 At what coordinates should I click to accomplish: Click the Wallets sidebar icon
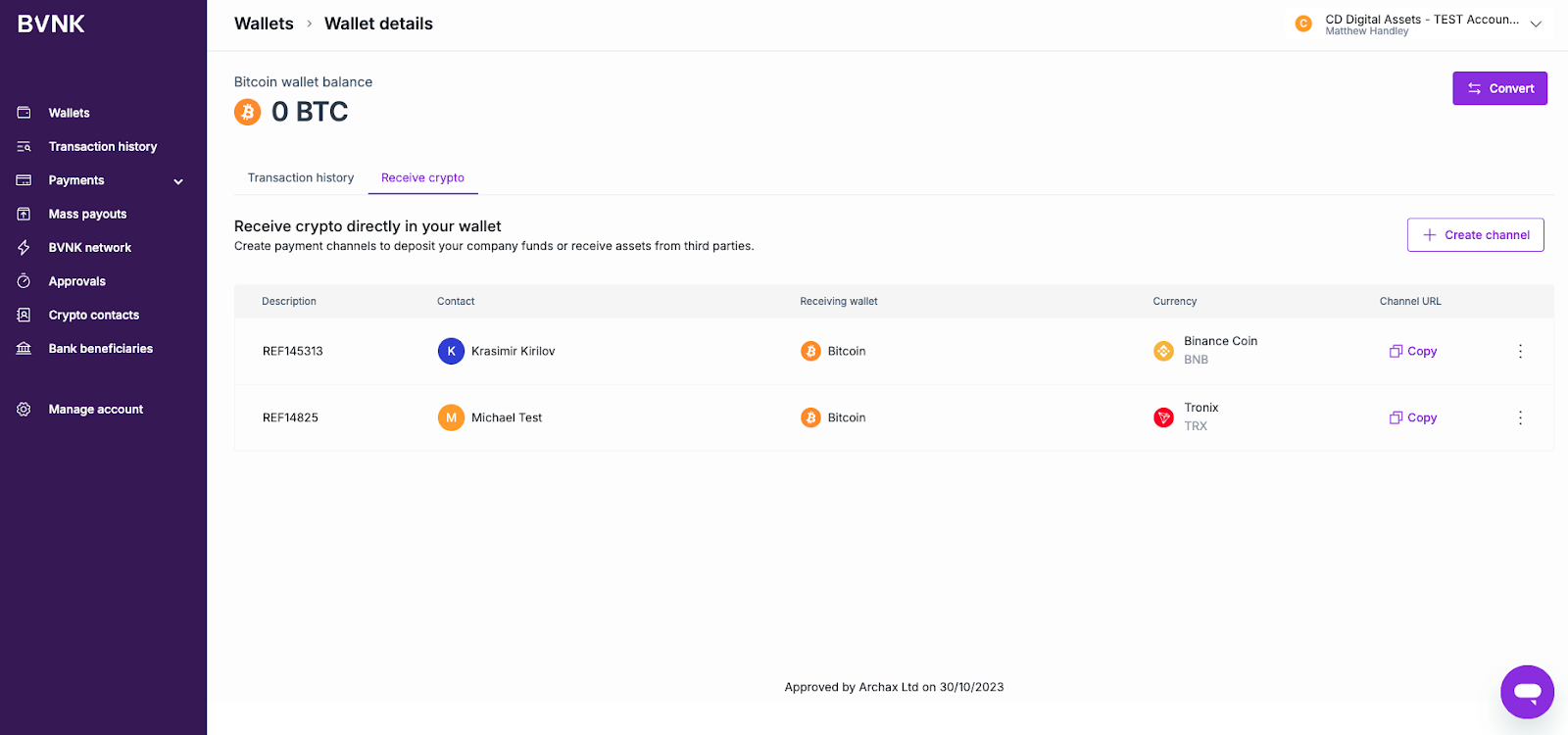(x=24, y=113)
